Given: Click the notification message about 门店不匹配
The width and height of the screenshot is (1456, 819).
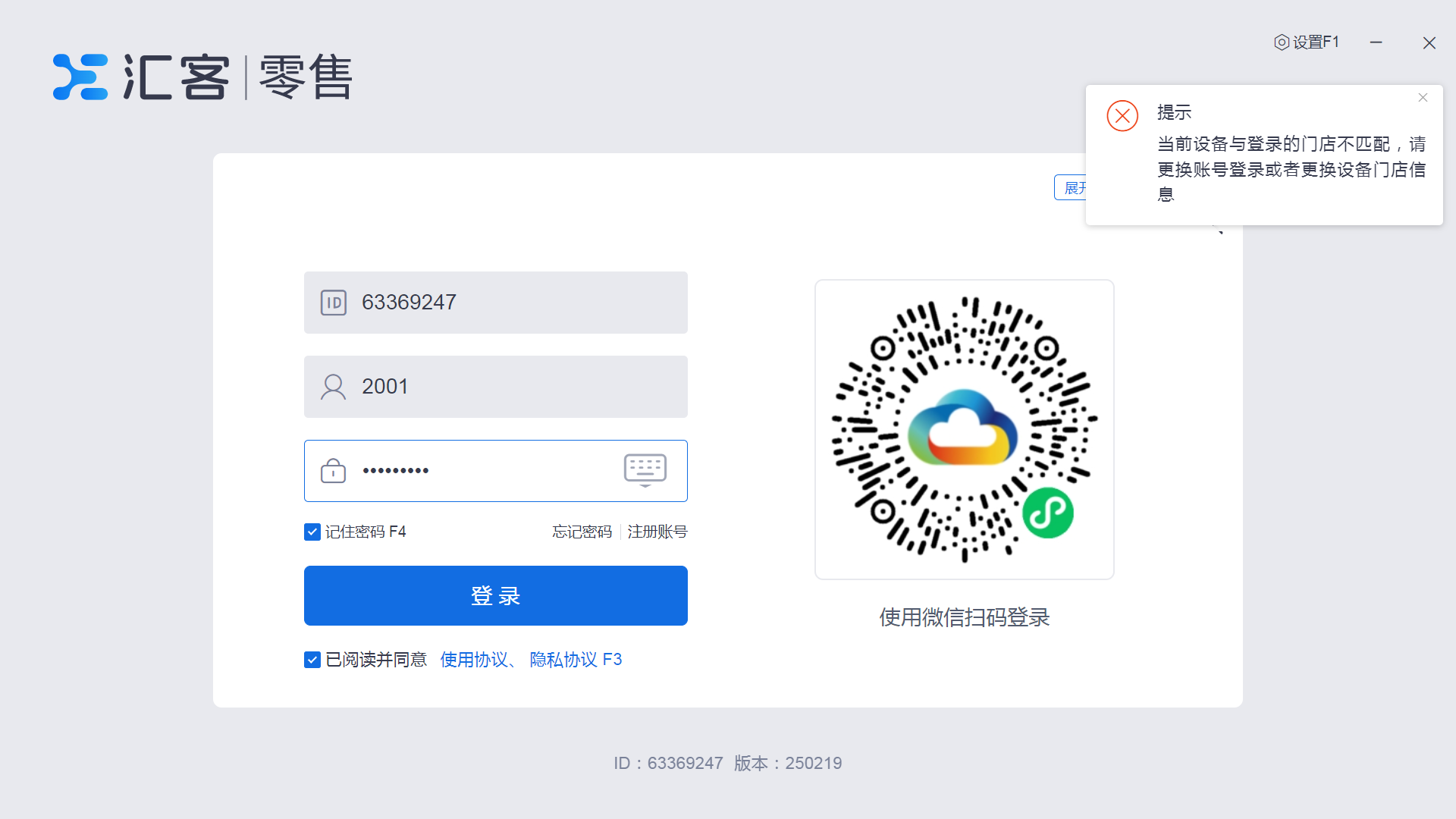Looking at the screenshot, I should tap(1291, 169).
